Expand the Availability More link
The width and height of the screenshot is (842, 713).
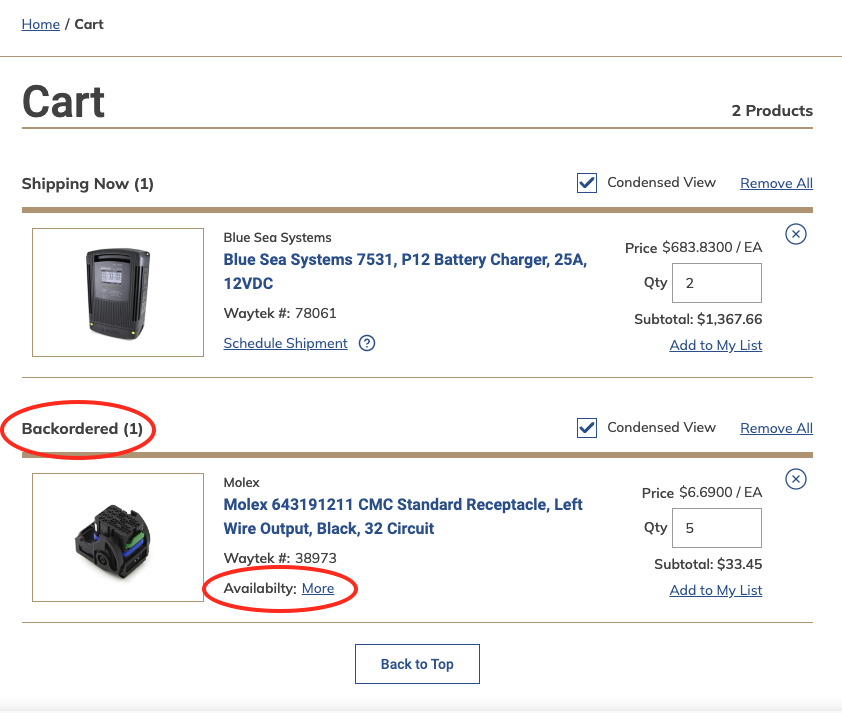(x=318, y=588)
